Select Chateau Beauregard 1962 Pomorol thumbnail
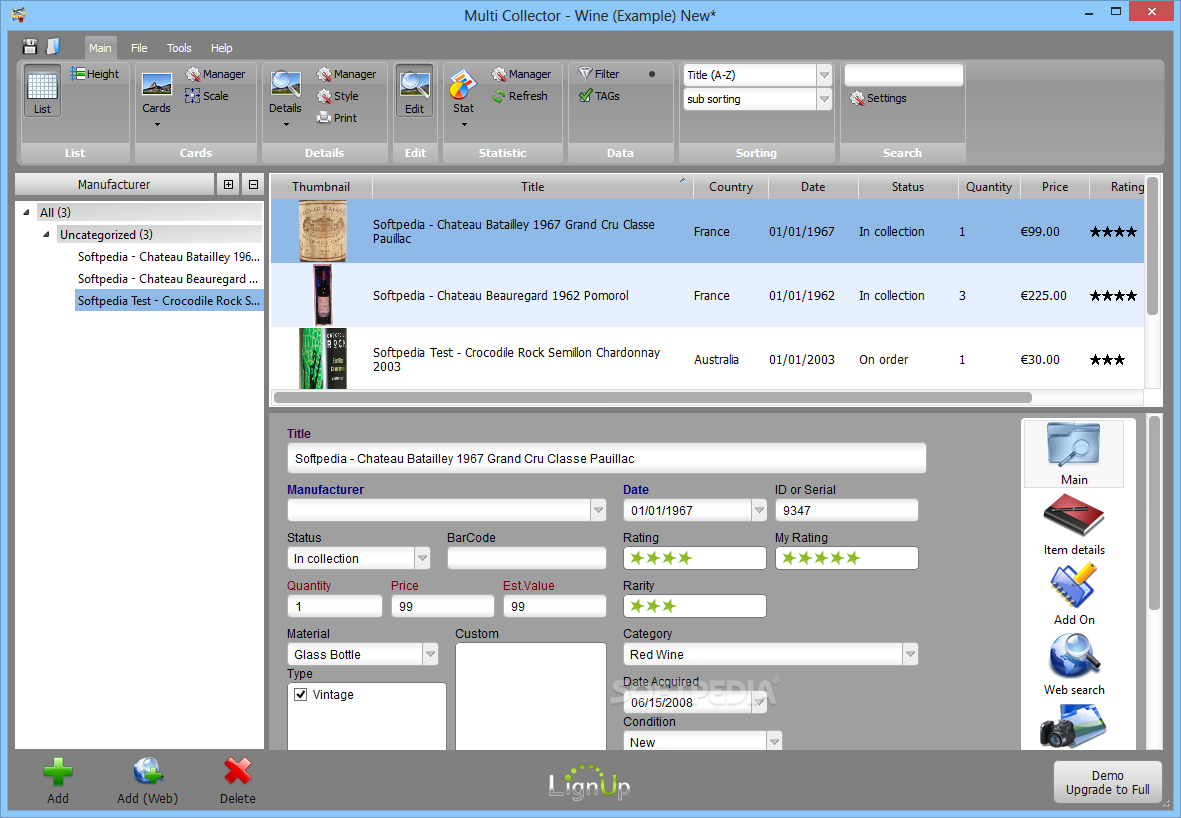This screenshot has height=818, width=1181. coord(322,295)
